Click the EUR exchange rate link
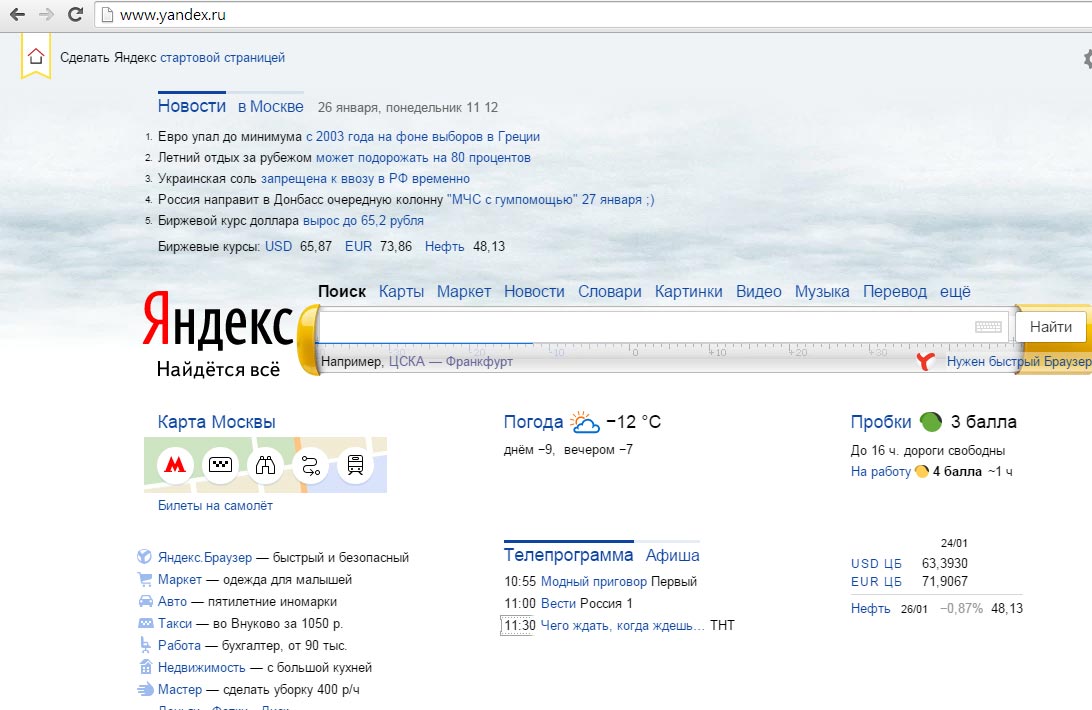Screen dimensions: 1092x710 pos(359,246)
